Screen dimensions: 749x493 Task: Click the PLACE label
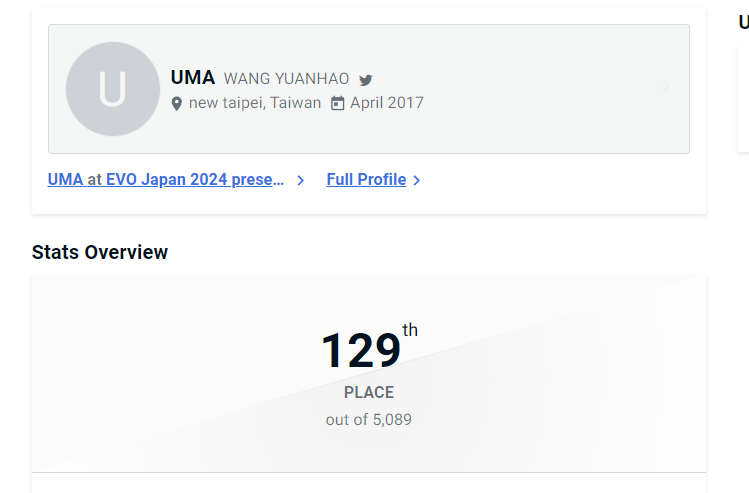[x=369, y=393]
